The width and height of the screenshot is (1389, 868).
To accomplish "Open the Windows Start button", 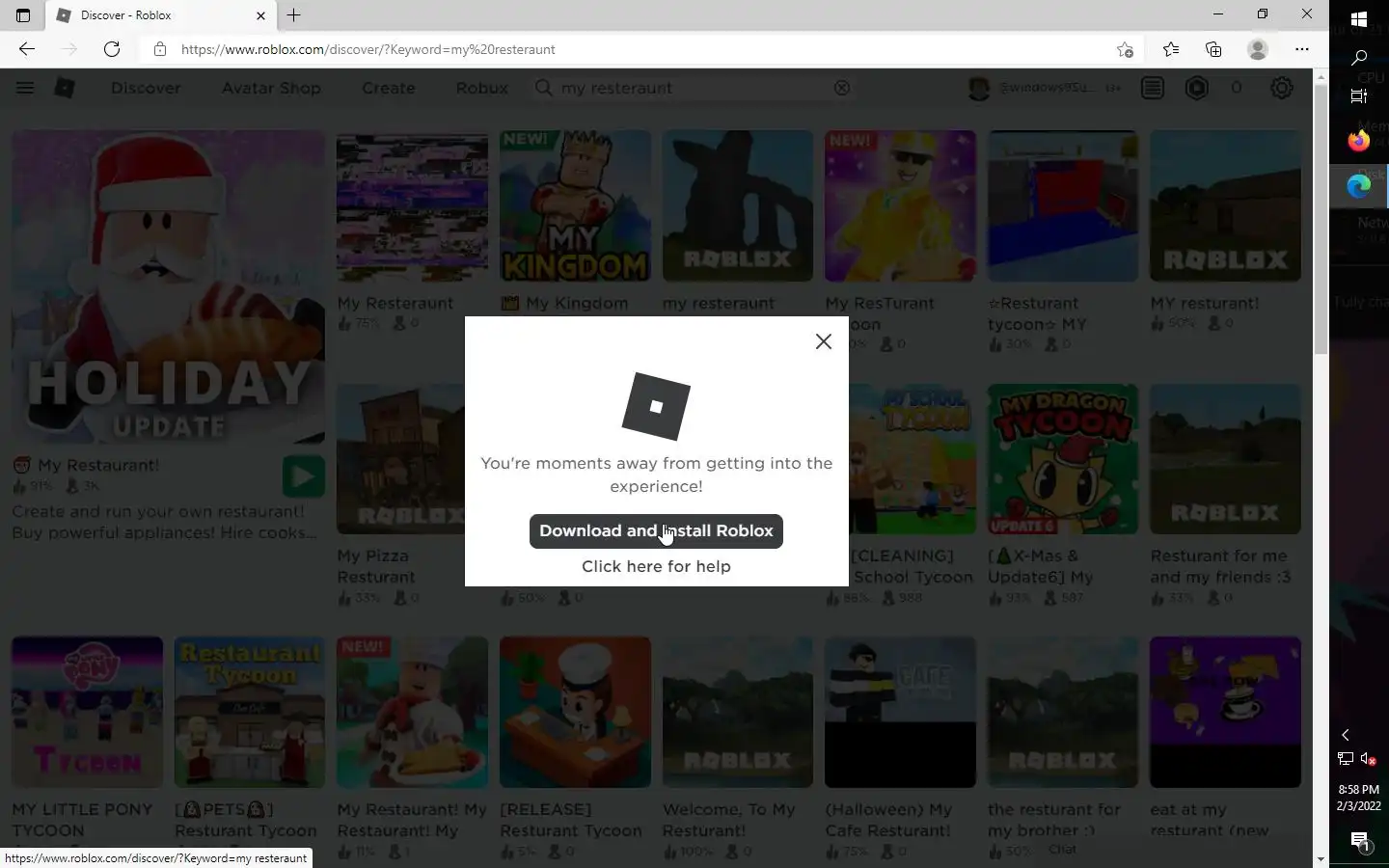I will pyautogui.click(x=1359, y=19).
